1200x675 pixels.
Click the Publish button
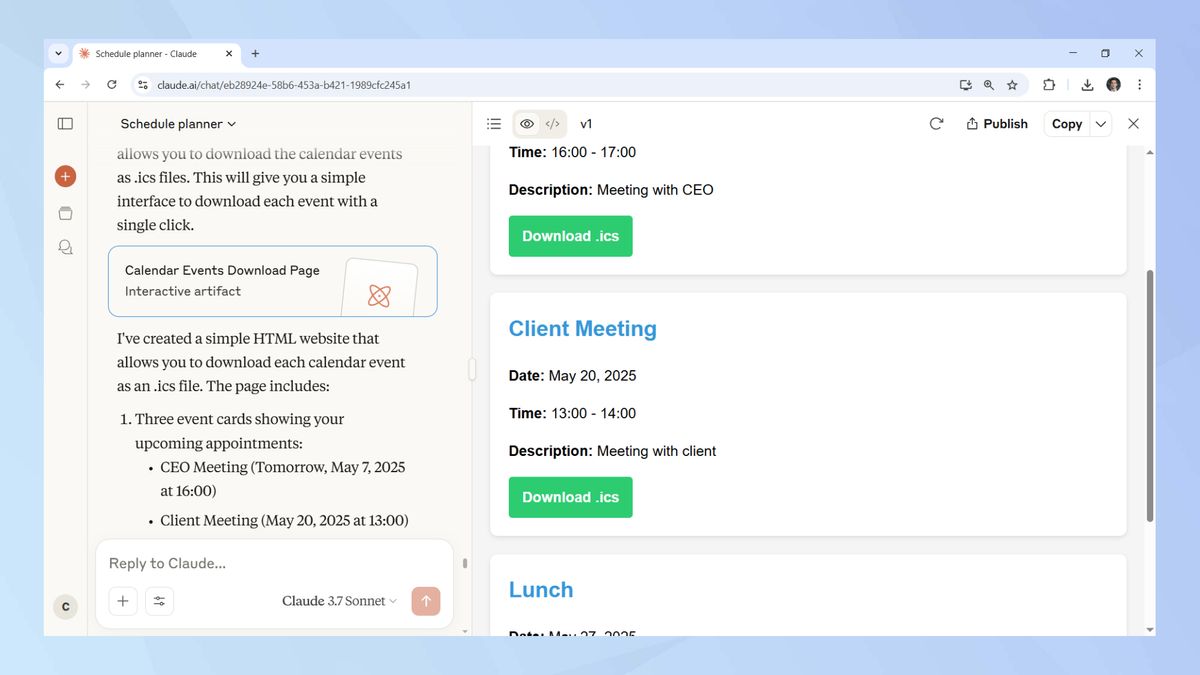click(997, 124)
